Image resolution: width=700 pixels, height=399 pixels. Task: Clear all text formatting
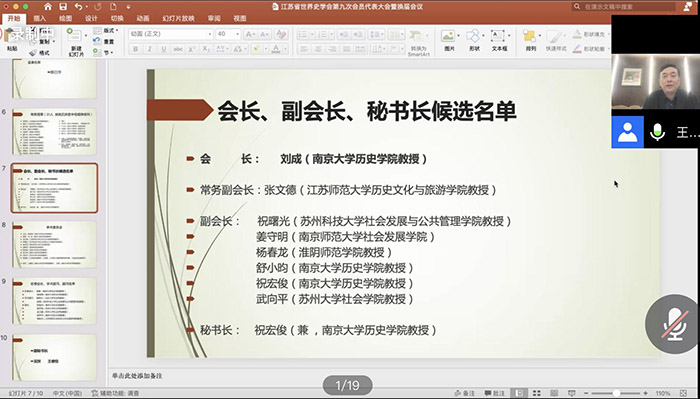[281, 34]
